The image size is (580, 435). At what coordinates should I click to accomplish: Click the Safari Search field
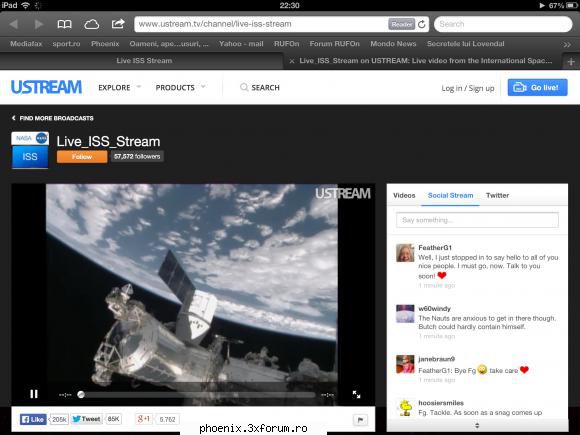tap(503, 24)
